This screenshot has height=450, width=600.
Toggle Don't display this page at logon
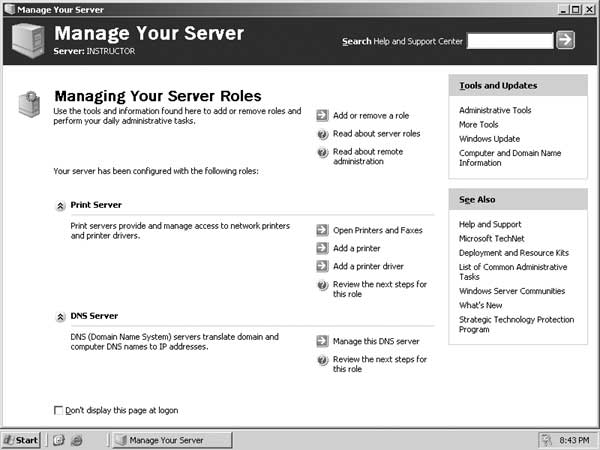[x=58, y=410]
